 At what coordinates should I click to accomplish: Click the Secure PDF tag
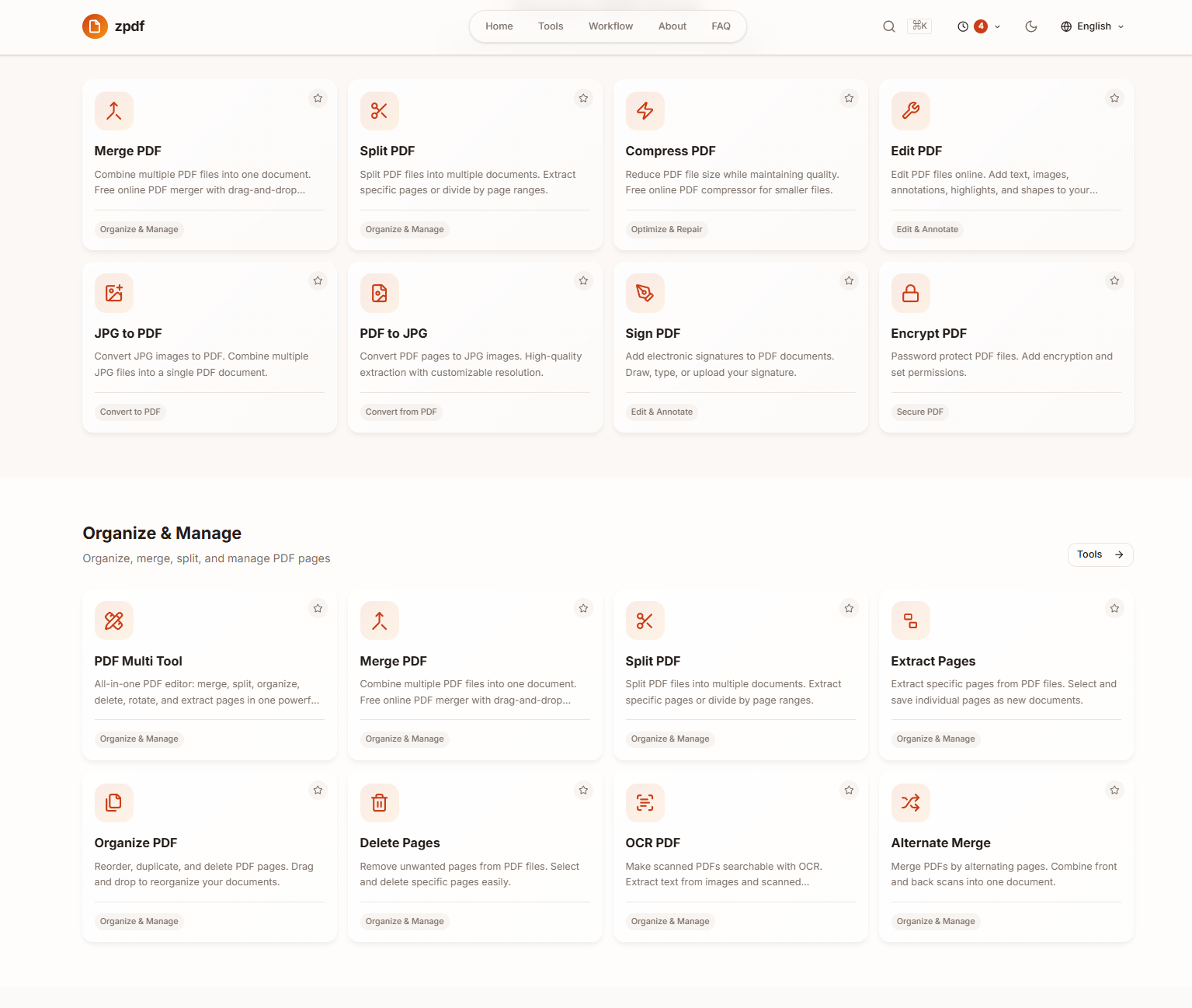click(920, 412)
